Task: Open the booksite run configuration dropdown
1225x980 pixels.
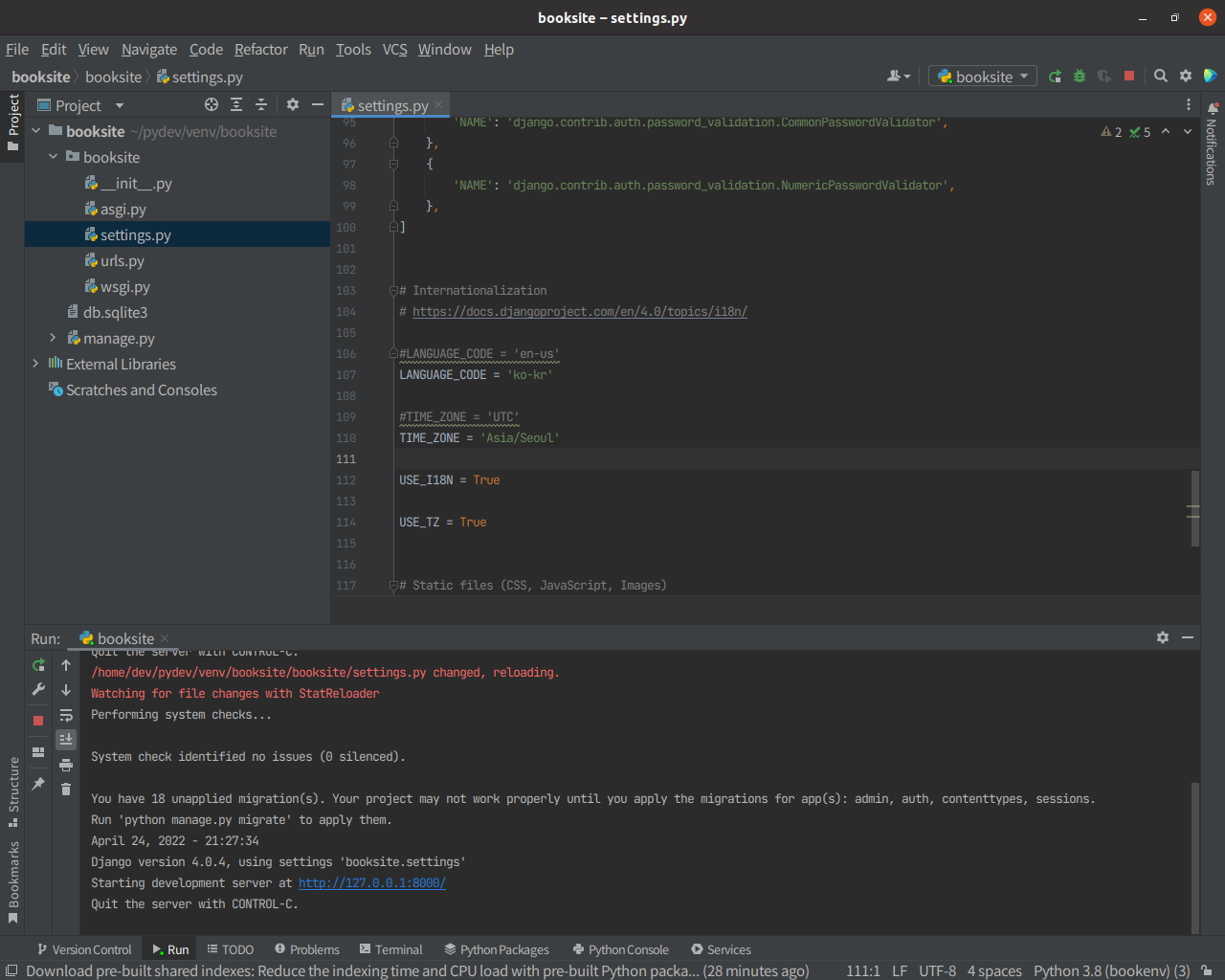Action: 983,77
